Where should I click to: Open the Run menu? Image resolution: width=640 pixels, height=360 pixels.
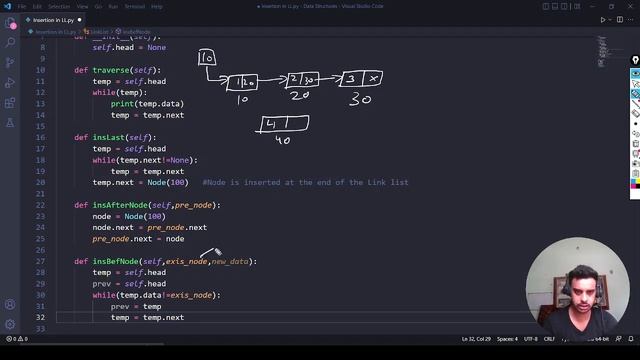[113, 7]
